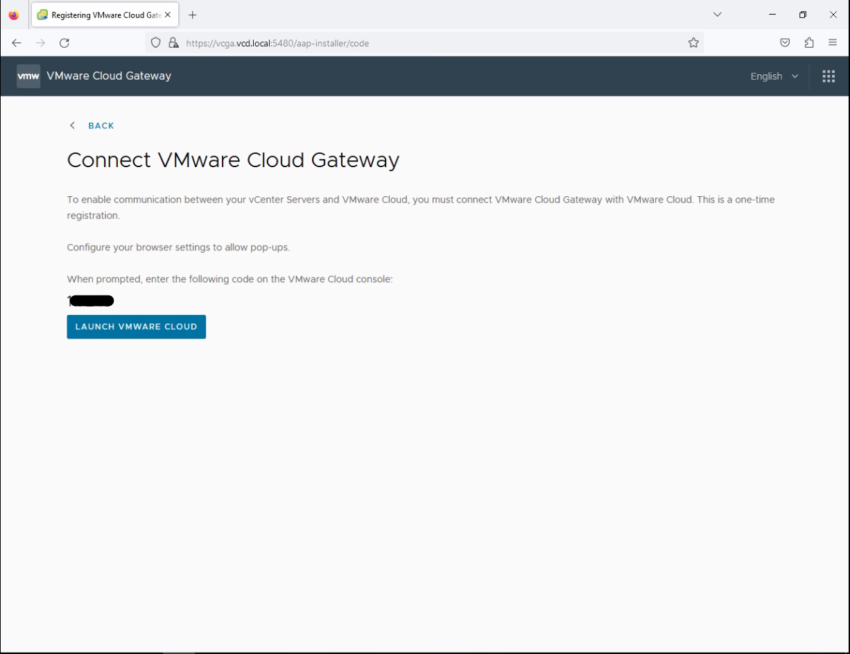Click LAUNCH VMWARE CLOUD
Image resolution: width=850 pixels, height=654 pixels.
click(x=135, y=326)
